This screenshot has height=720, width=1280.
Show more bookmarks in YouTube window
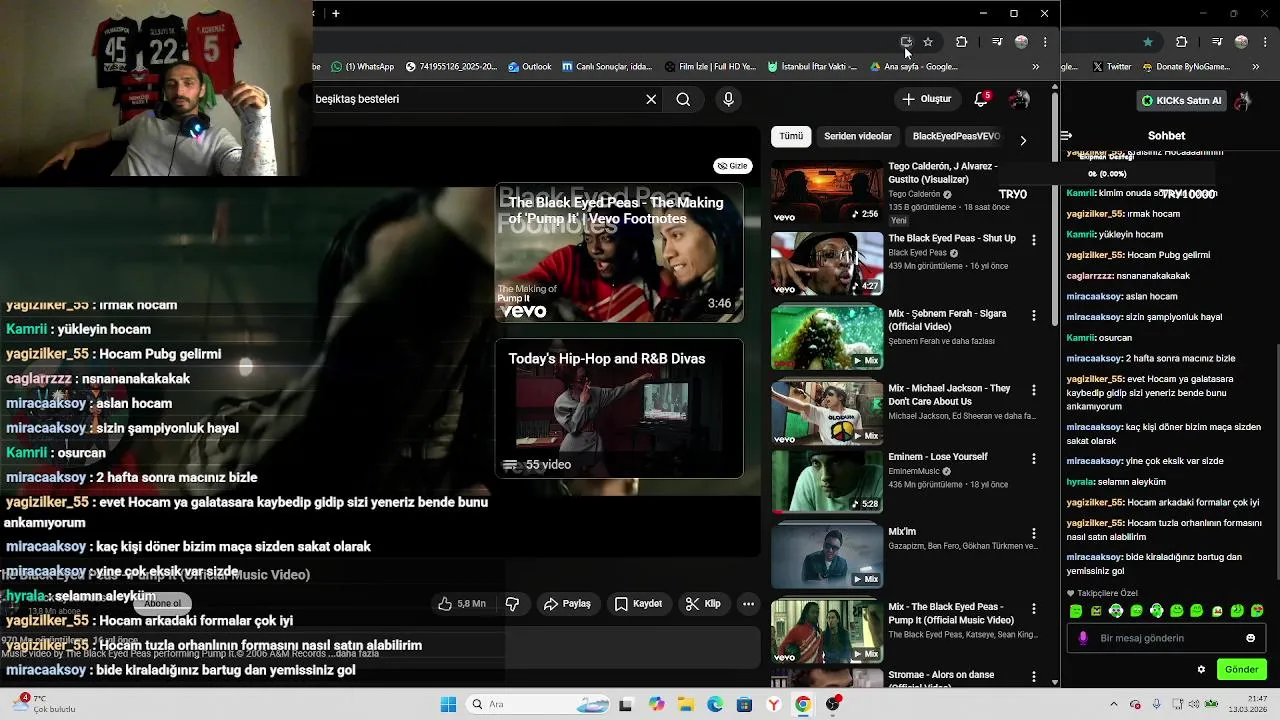1035,67
